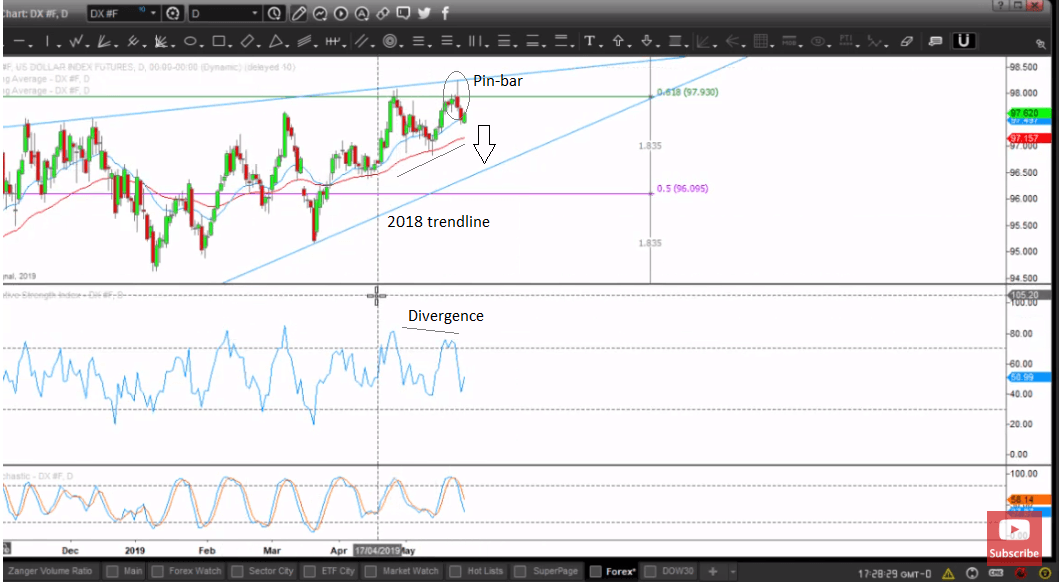Image resolution: width=1062 pixels, height=583 pixels.
Task: Share chart via Facebook icon
Action: tap(445, 14)
